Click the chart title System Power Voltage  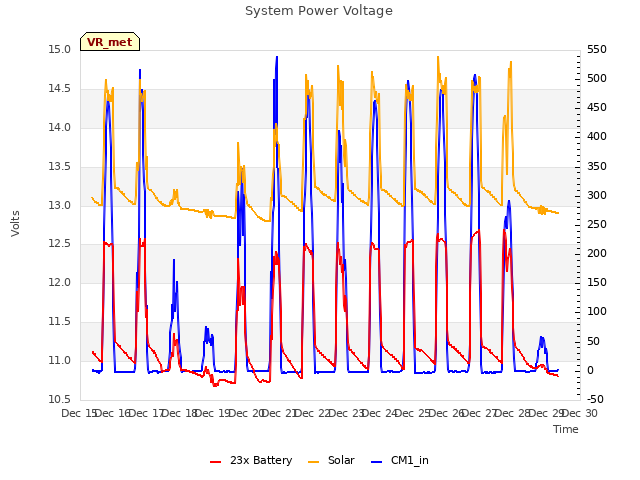coord(319,11)
